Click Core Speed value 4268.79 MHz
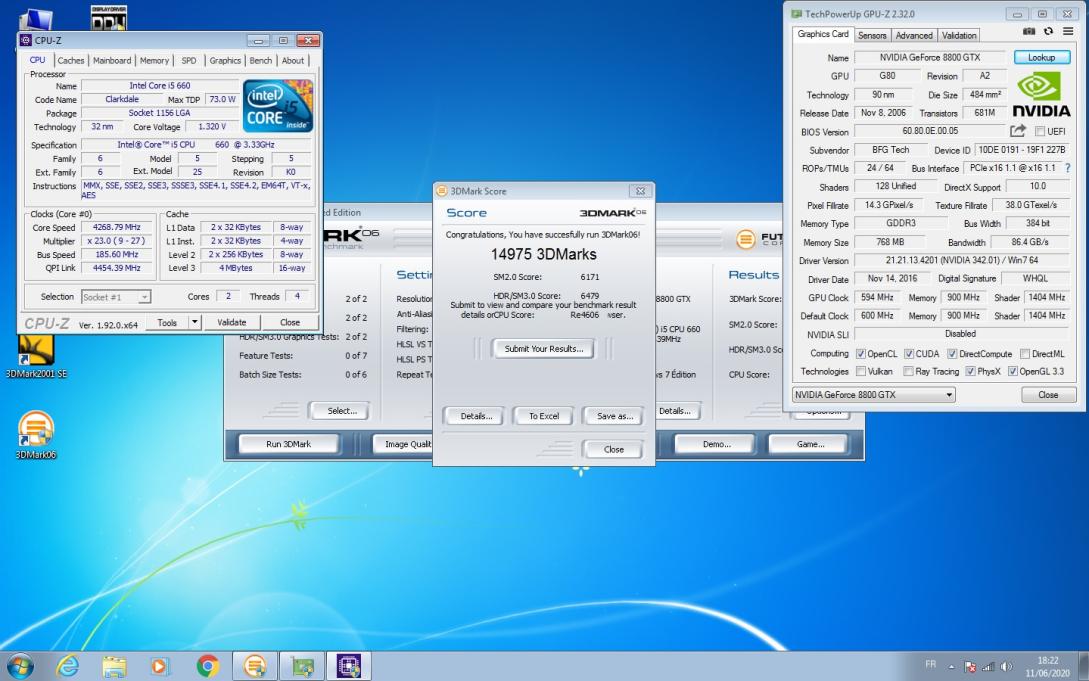 click(116, 227)
